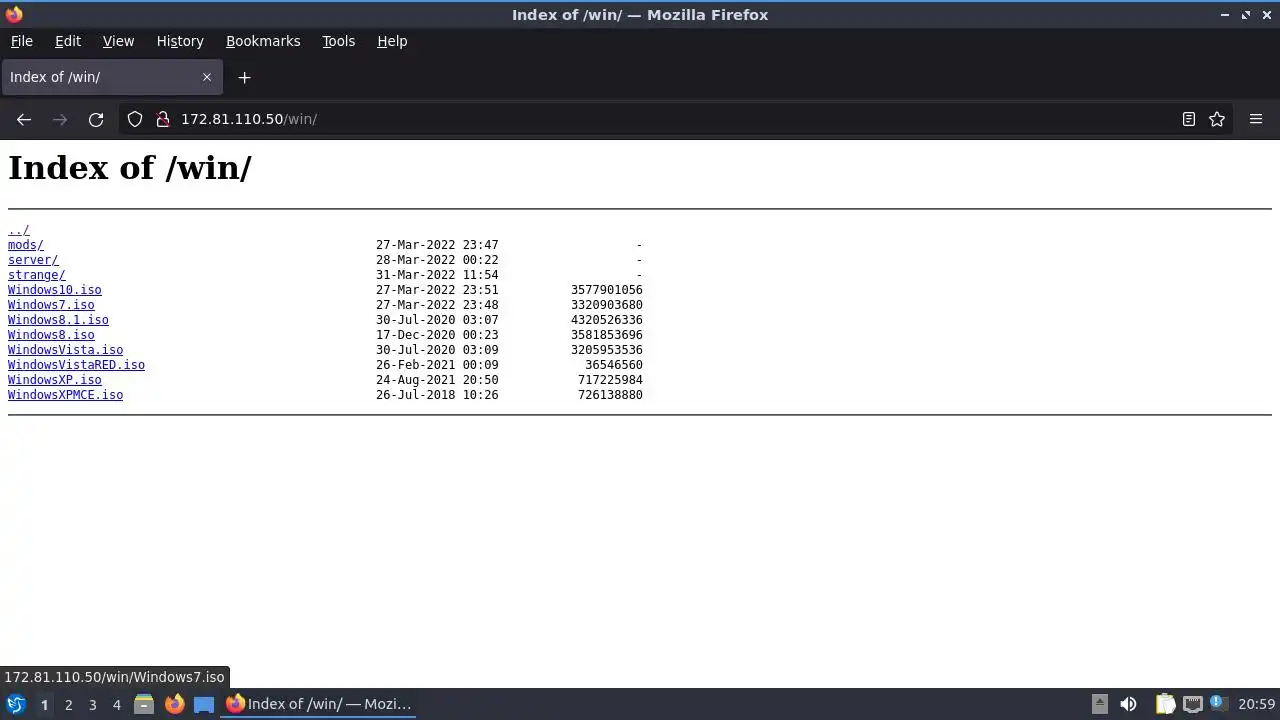Click the removable media tray icon

tap(1100, 704)
